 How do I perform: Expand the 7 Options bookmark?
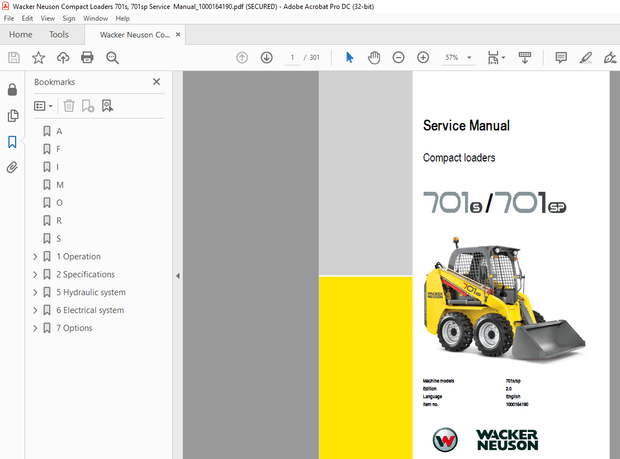coord(35,328)
